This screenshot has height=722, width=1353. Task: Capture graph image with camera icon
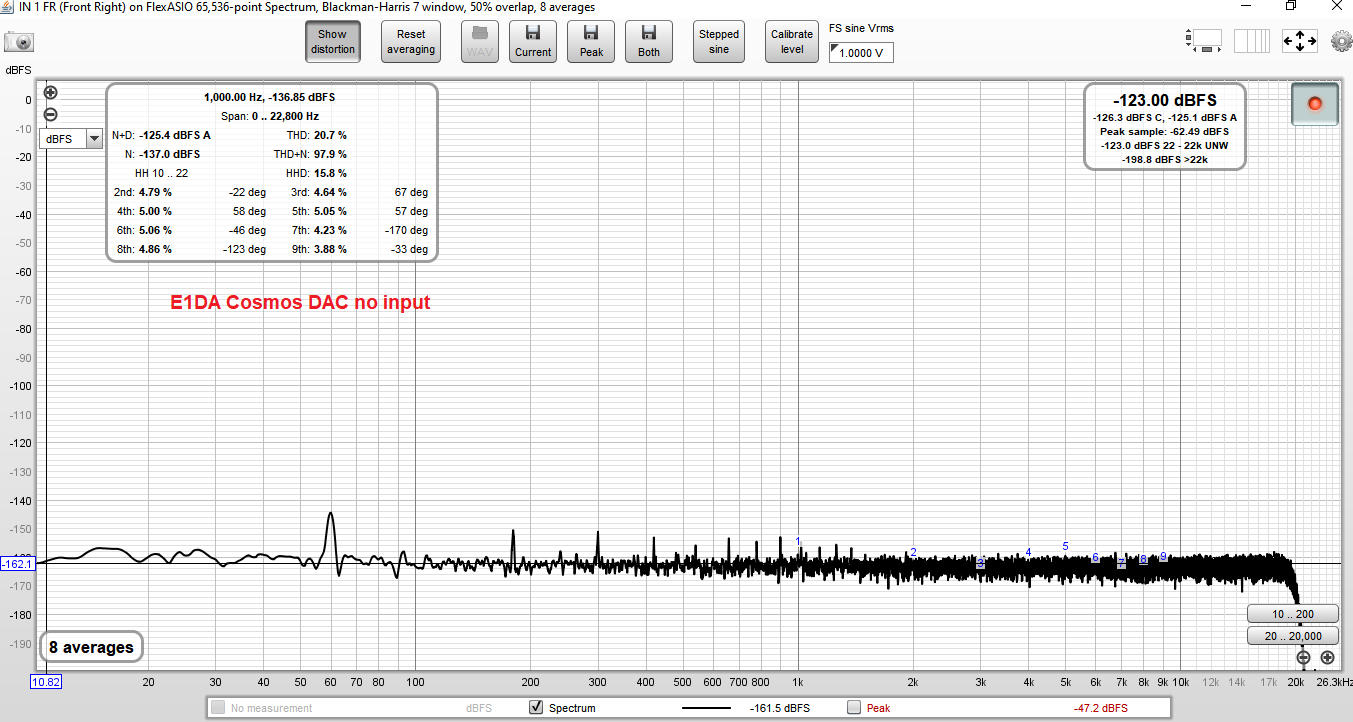[x=19, y=42]
